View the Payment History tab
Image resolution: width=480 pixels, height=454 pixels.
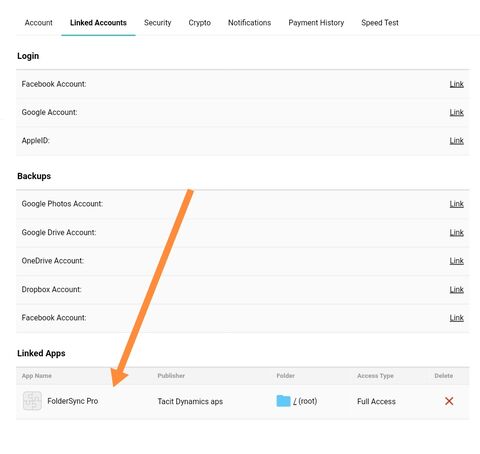tap(316, 23)
